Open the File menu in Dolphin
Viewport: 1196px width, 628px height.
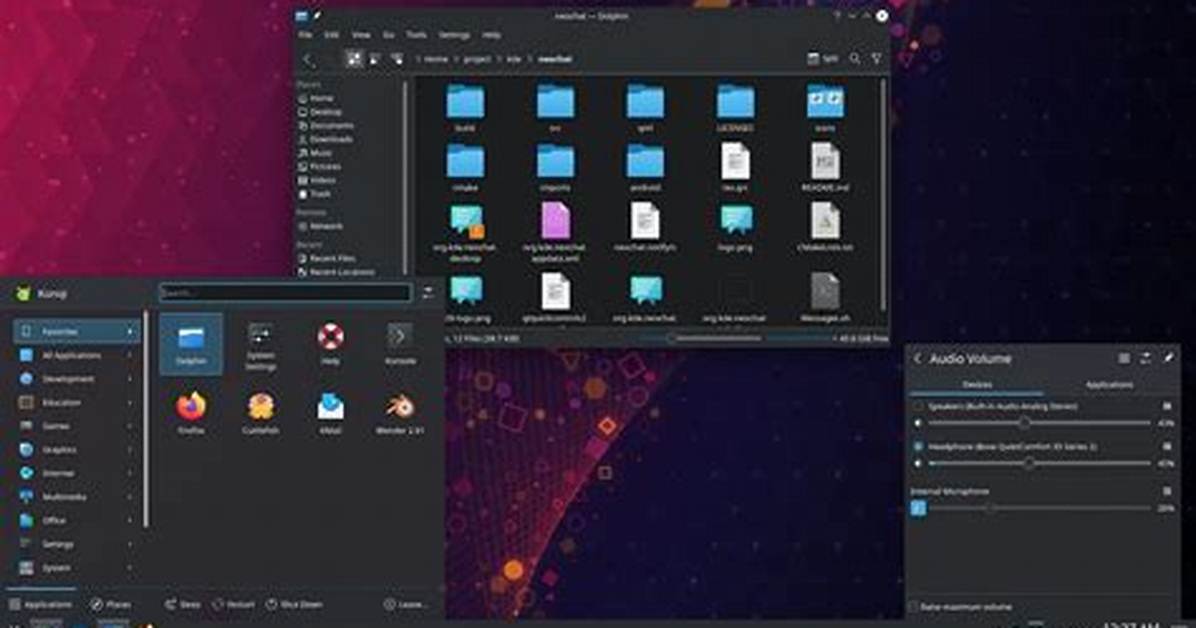point(305,35)
